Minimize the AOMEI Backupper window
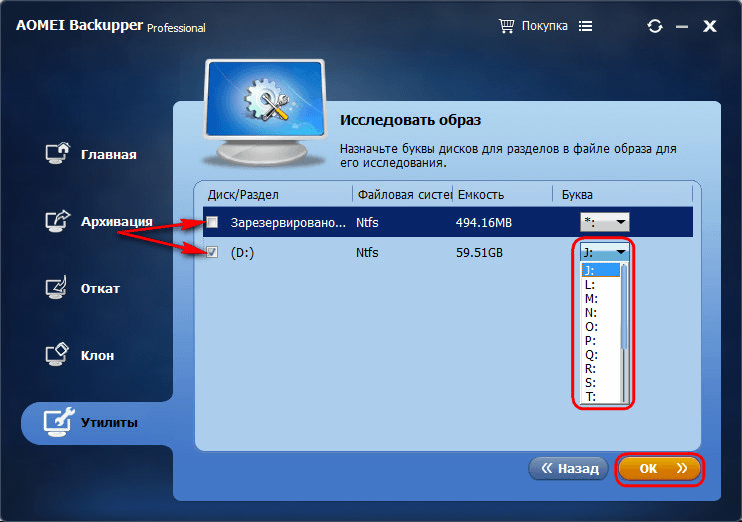Image resolution: width=742 pixels, height=522 pixels. [x=682, y=27]
